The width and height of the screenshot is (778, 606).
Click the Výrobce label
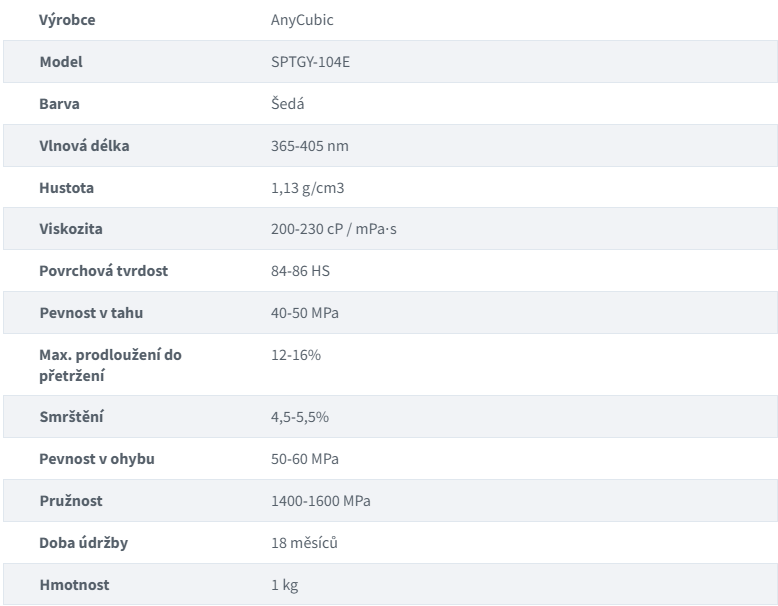(x=67, y=20)
